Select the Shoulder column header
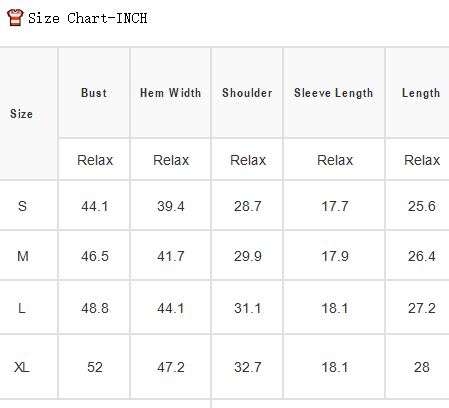The image size is (449, 408). tap(247, 93)
